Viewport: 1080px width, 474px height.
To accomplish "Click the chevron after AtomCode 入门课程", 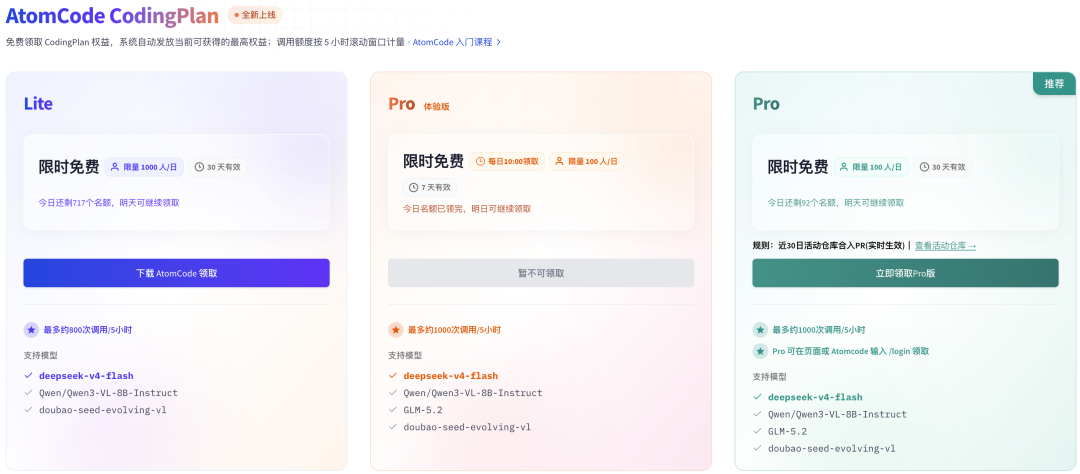I will point(499,42).
